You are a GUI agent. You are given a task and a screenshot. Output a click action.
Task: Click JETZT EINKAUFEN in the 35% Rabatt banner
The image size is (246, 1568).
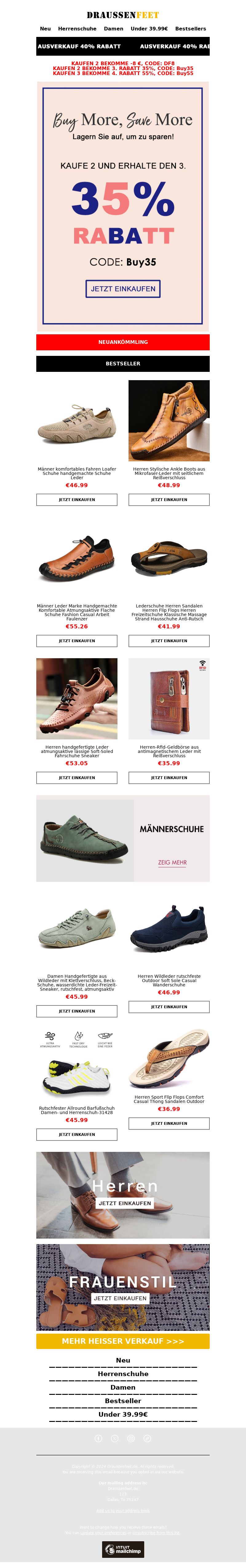123,289
